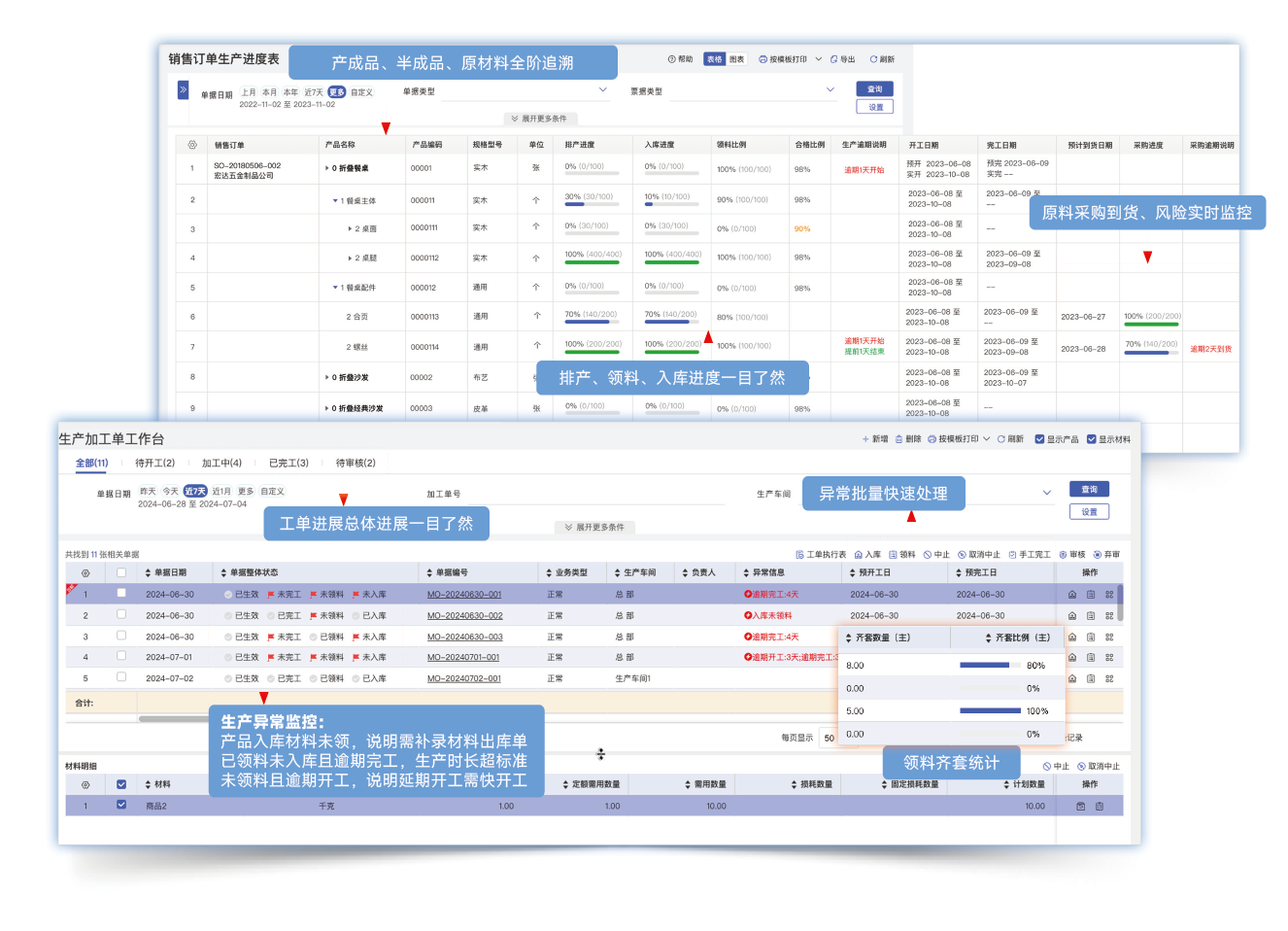Switch to the 已完工(3) tab
The height and width of the screenshot is (931, 1288).
[x=288, y=463]
